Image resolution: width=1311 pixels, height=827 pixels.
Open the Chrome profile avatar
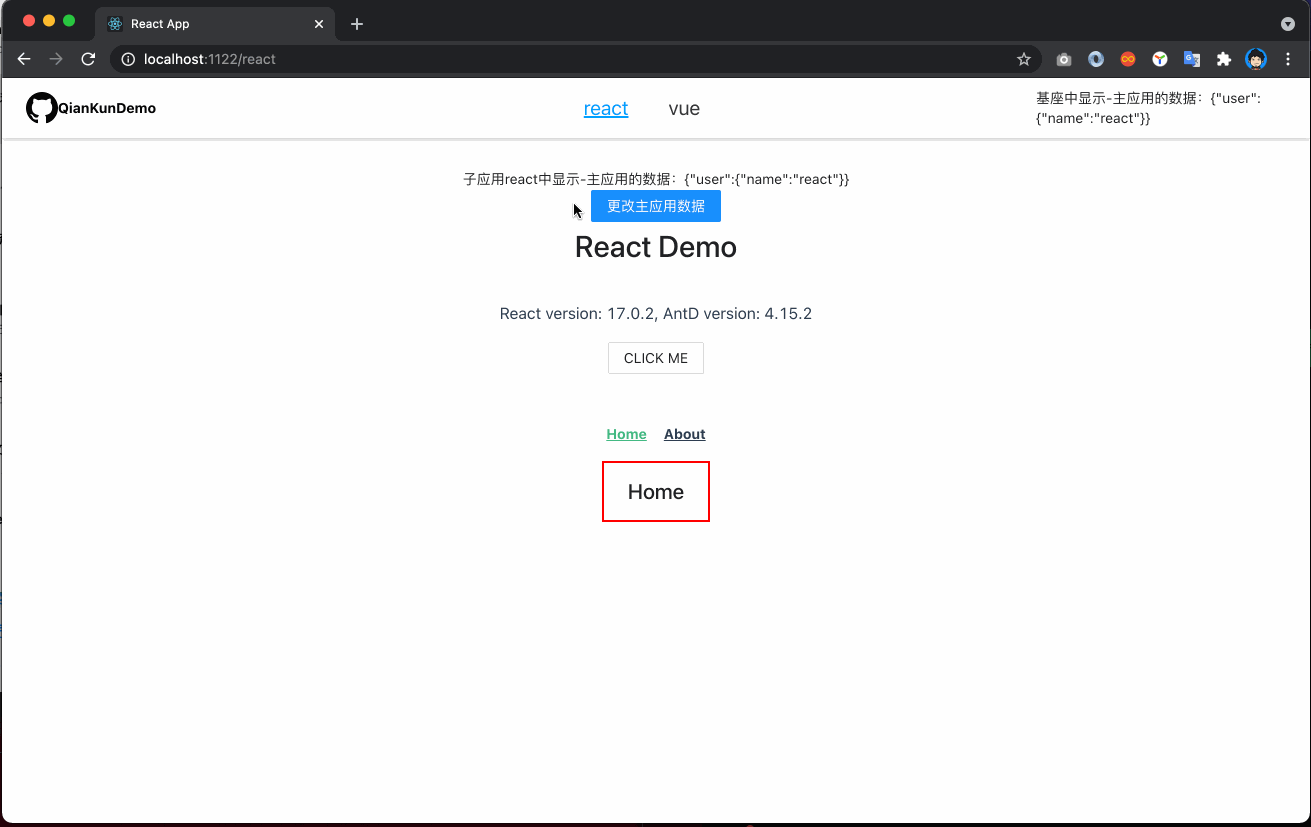tap(1256, 59)
